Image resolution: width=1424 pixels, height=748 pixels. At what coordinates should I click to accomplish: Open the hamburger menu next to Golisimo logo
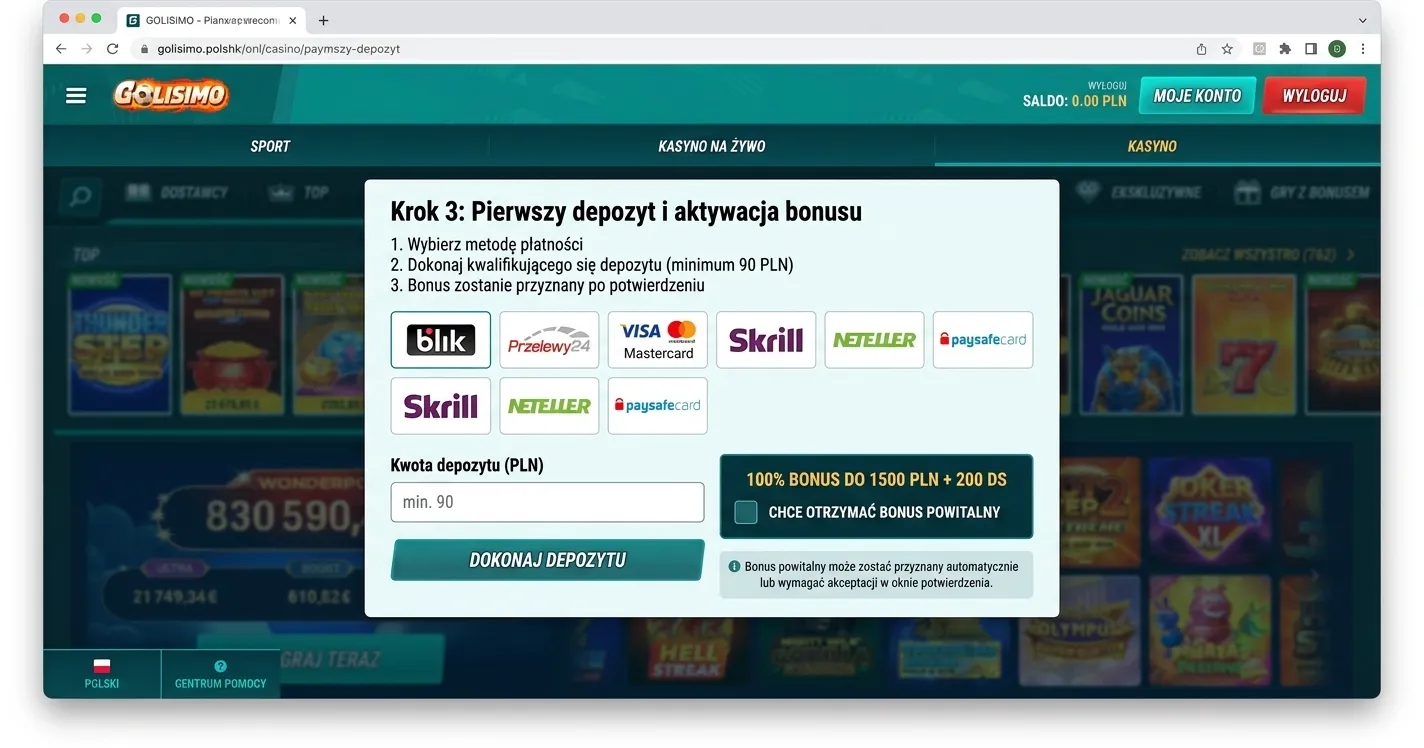[76, 96]
